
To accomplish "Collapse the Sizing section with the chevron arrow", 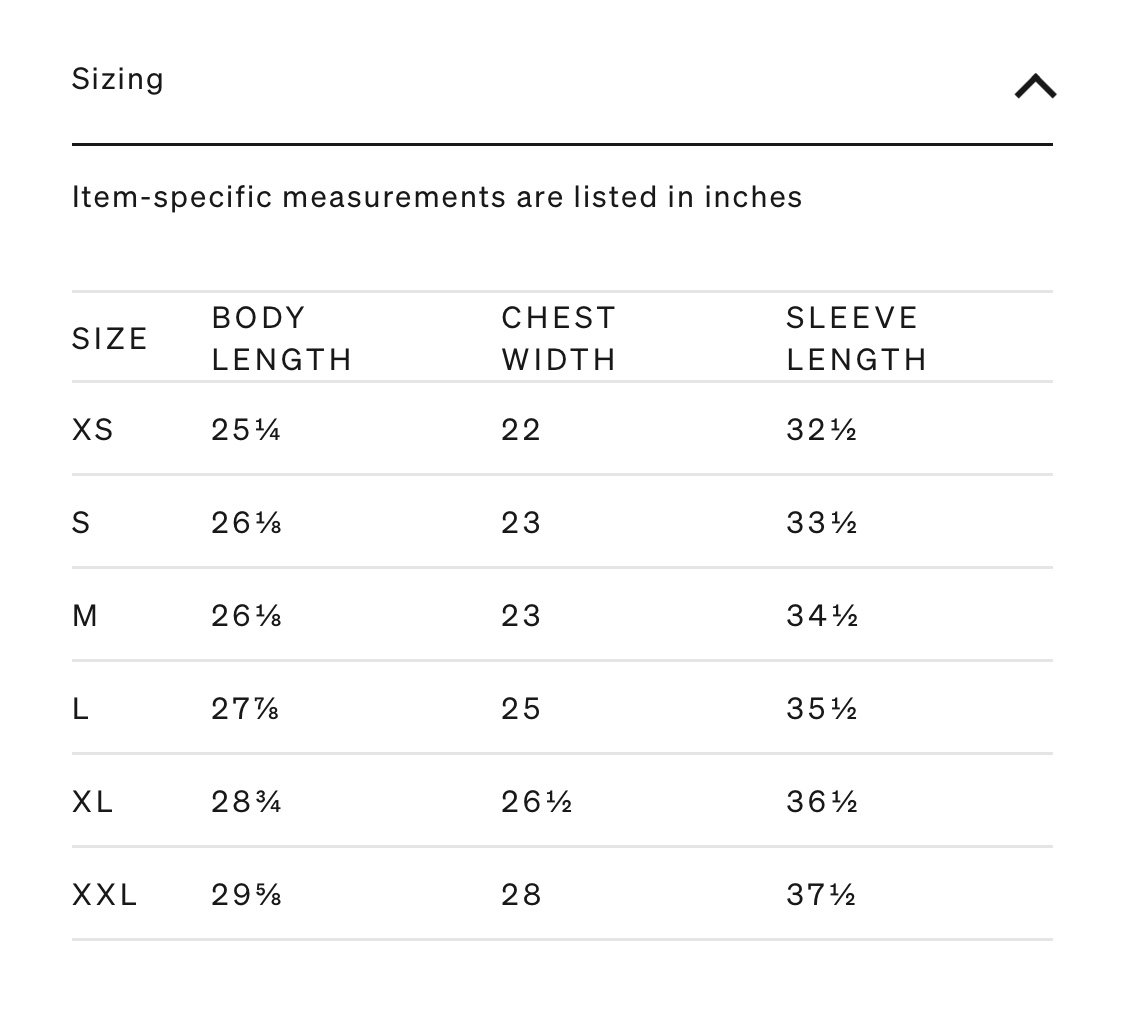I will (x=1035, y=86).
